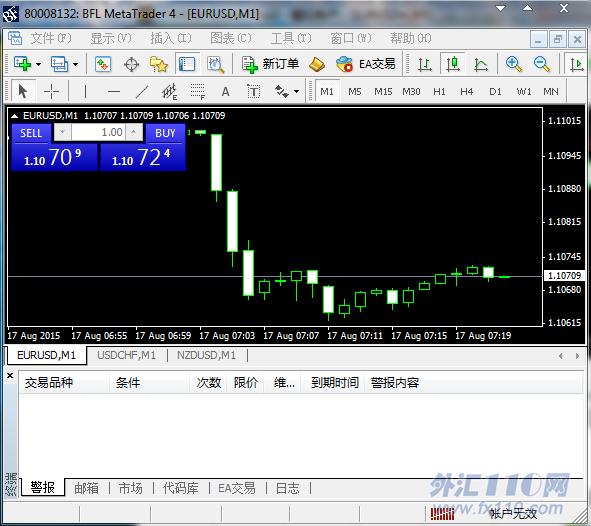Toggle the Market Watch window icon
This screenshot has height=526, width=591.
tap(103, 64)
